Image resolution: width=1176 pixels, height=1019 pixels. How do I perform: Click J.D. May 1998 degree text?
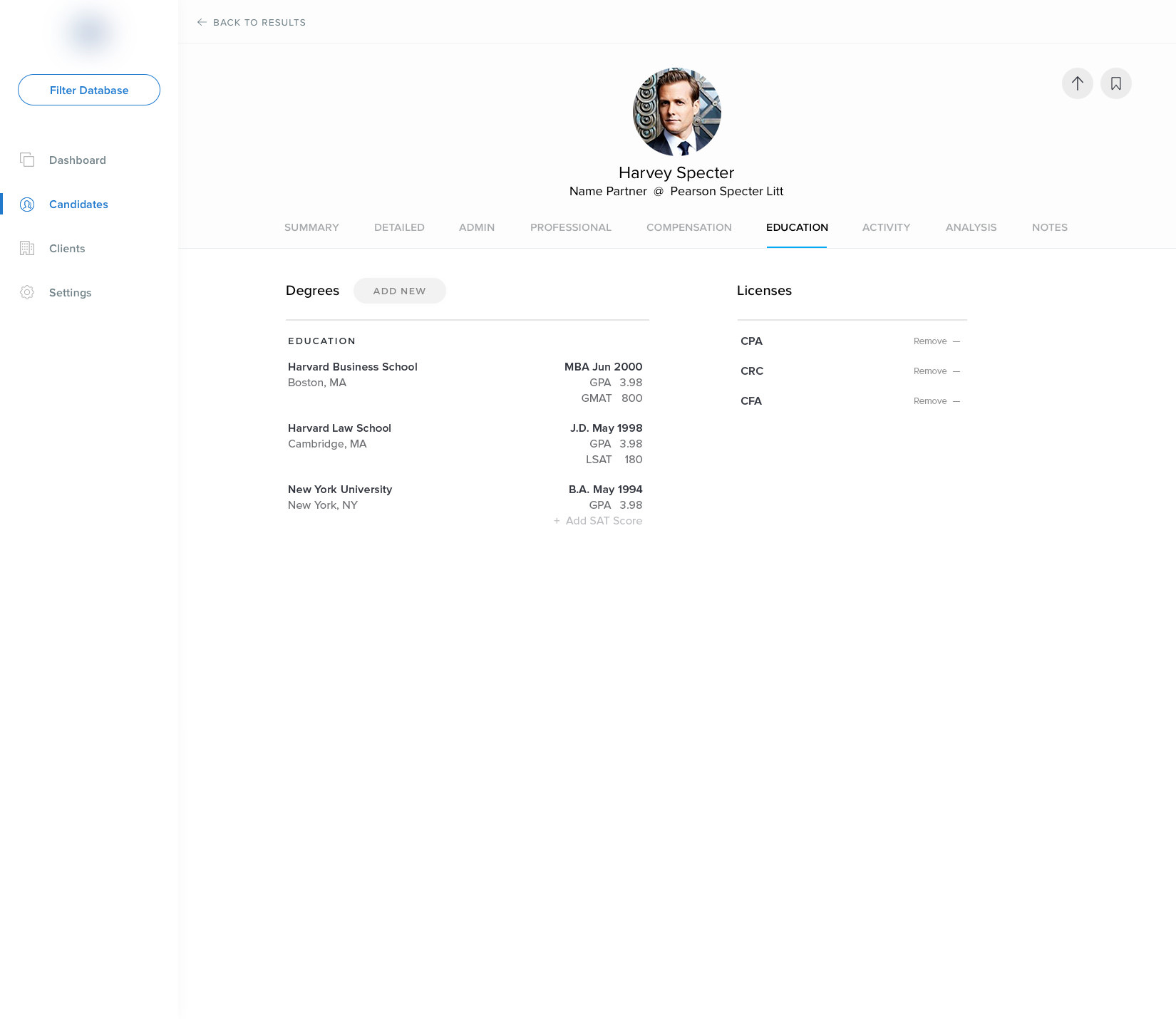tap(607, 428)
